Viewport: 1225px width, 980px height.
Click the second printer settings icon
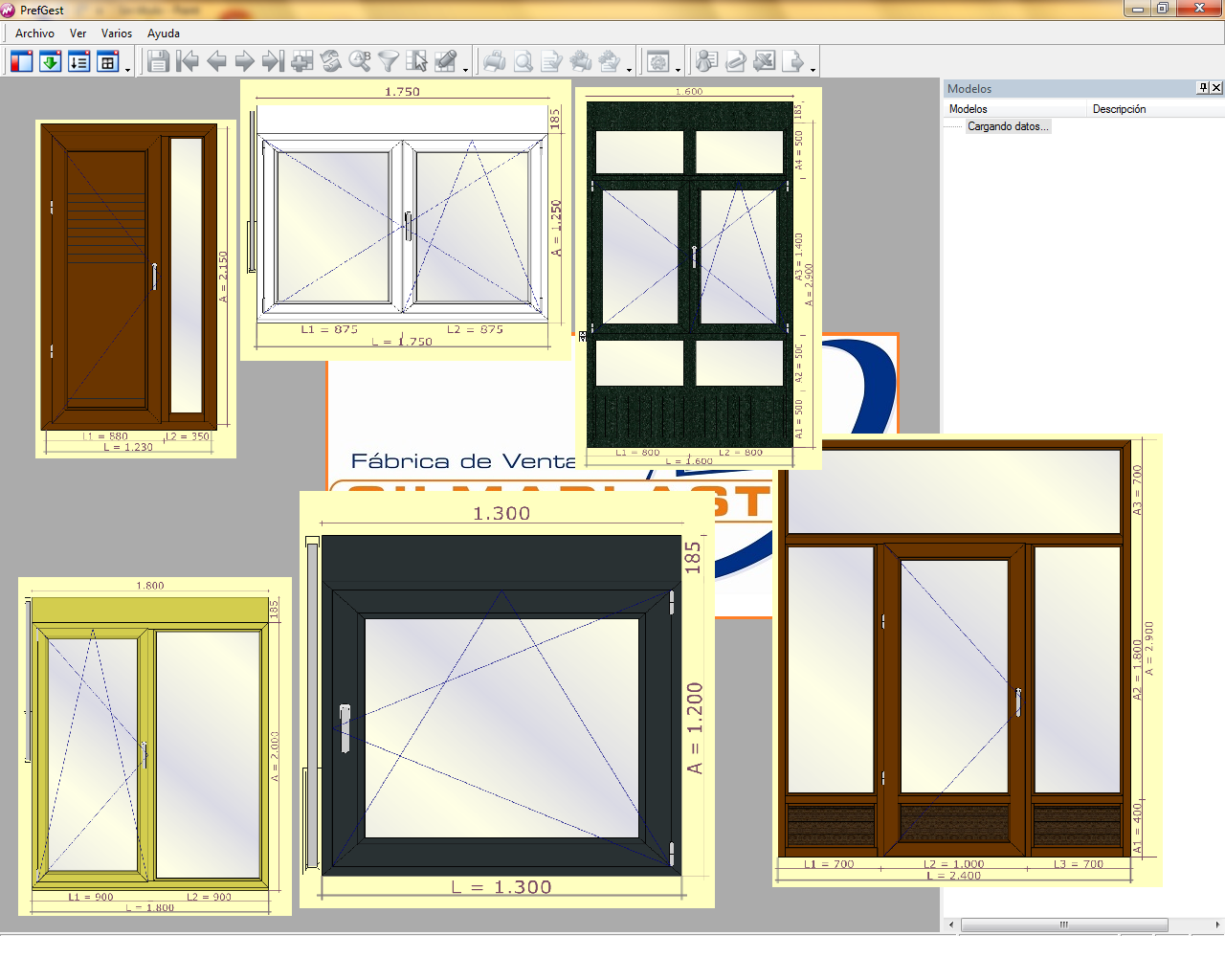click(610, 62)
